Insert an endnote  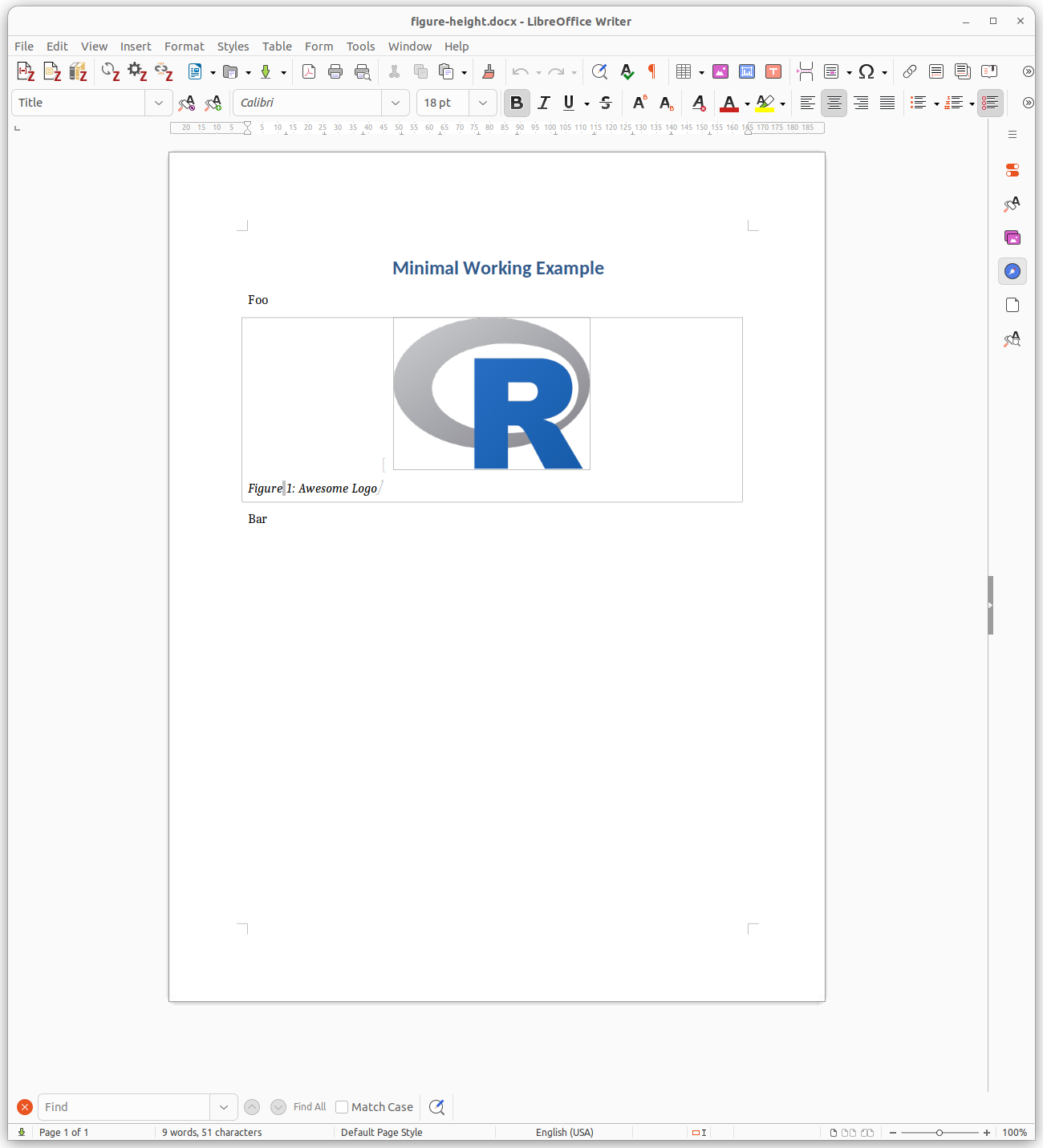click(963, 72)
